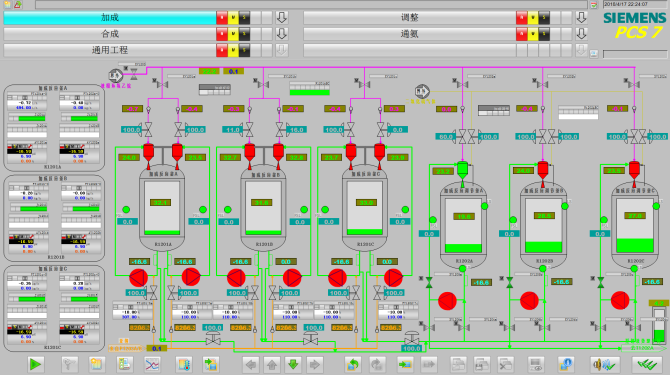Click the blue info help icon
670x375 pixels.
click(565, 364)
